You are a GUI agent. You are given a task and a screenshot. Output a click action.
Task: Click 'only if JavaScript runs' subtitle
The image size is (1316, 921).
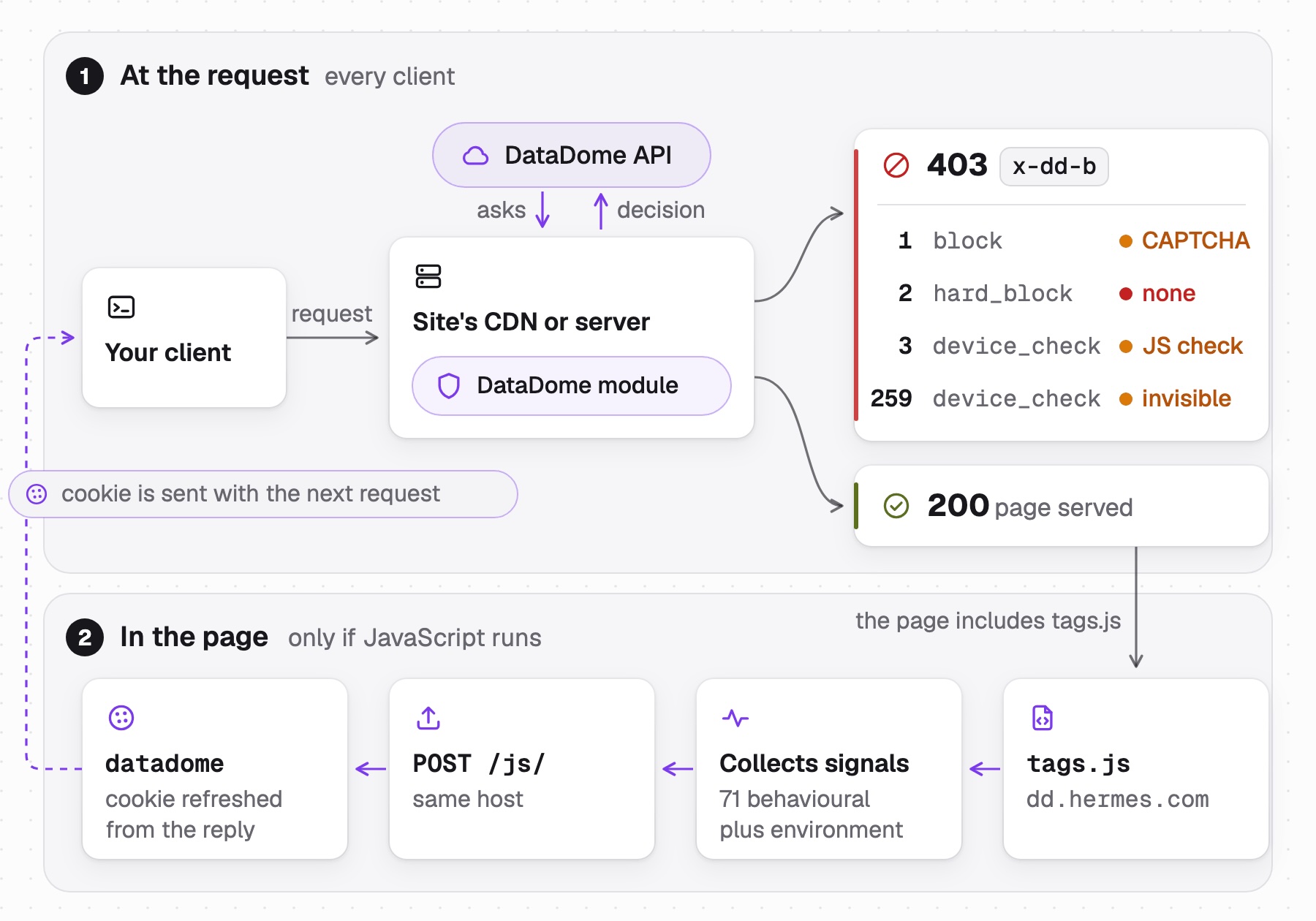(x=415, y=638)
